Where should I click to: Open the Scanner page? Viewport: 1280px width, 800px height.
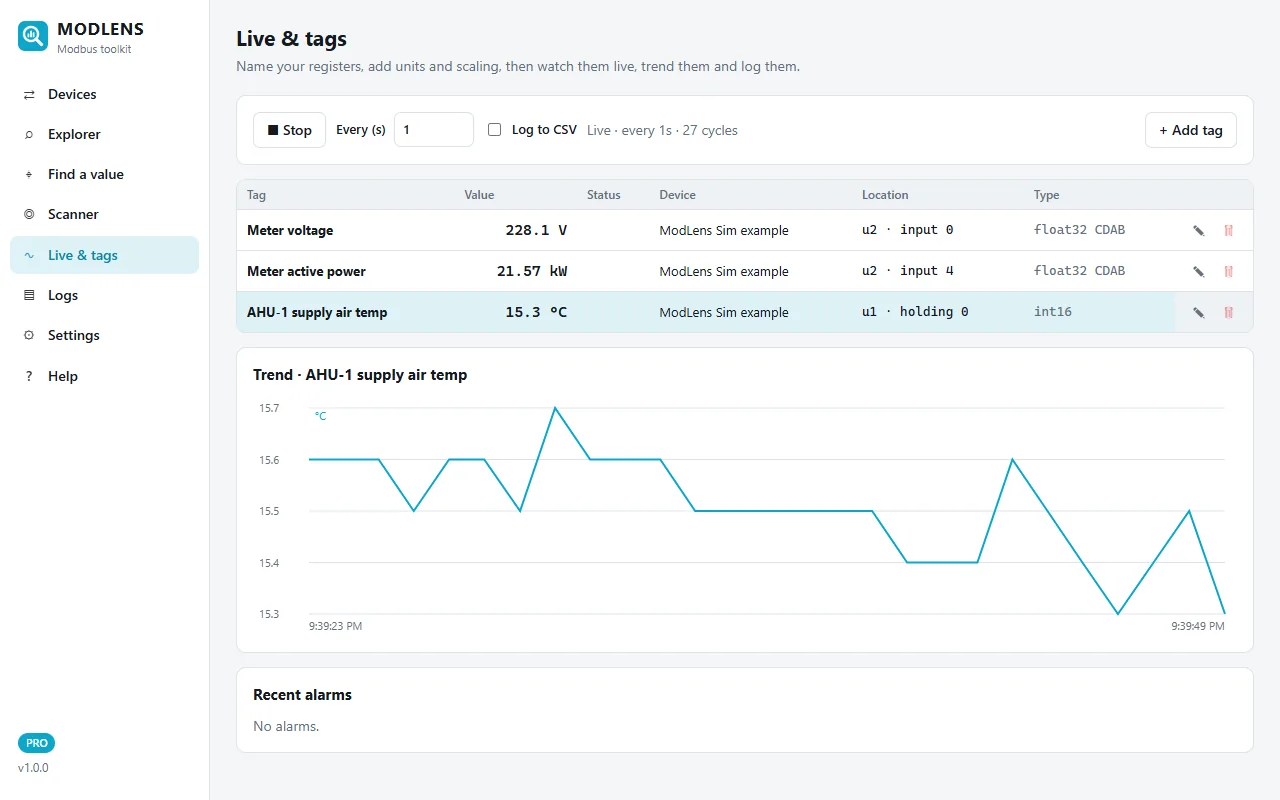point(104,214)
